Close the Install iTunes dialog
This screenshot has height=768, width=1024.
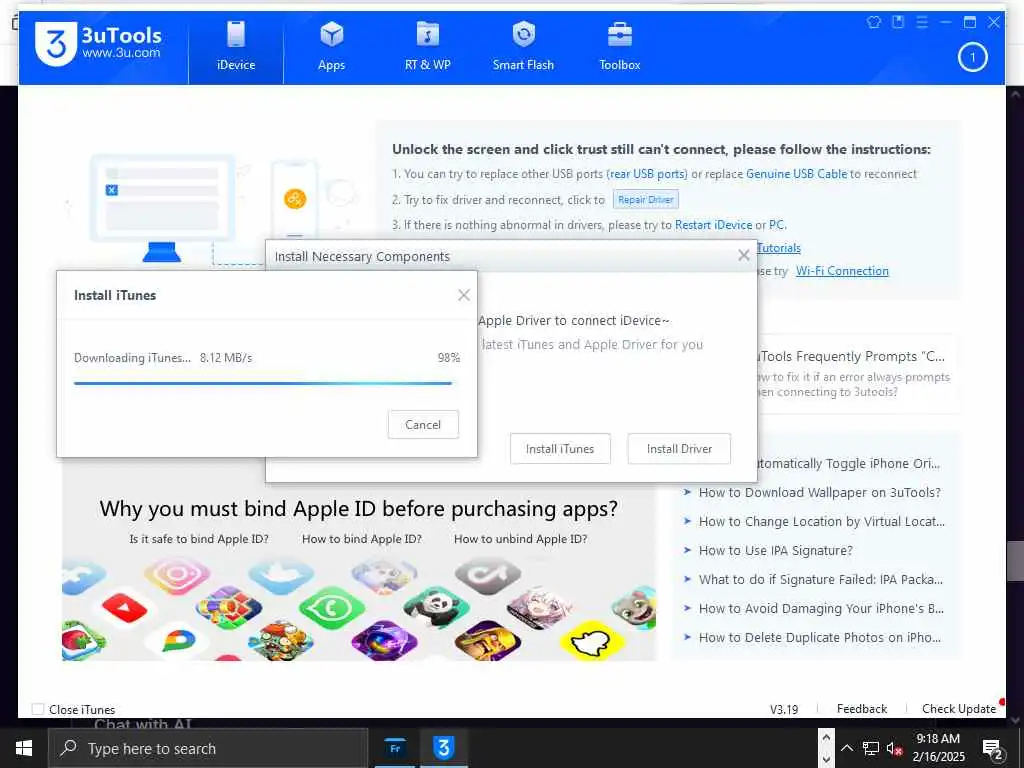[464, 295]
